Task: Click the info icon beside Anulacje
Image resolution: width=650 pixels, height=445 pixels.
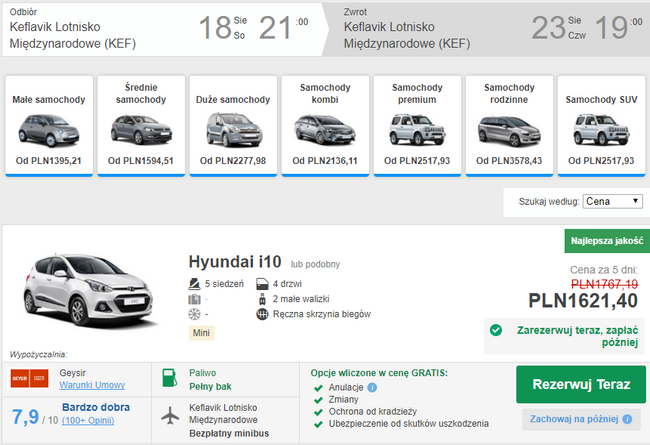Action: click(372, 388)
